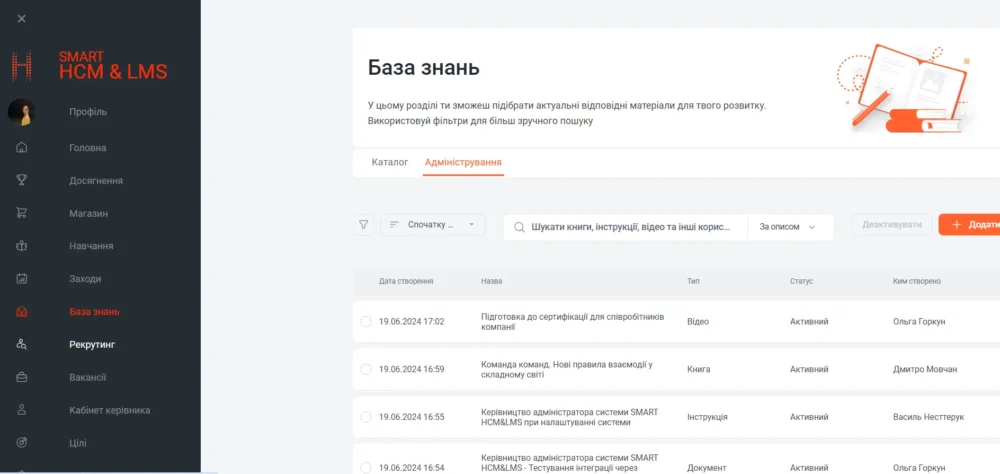The image size is (1000, 474).
Task: Click the Деактивувати button
Action: click(x=891, y=225)
